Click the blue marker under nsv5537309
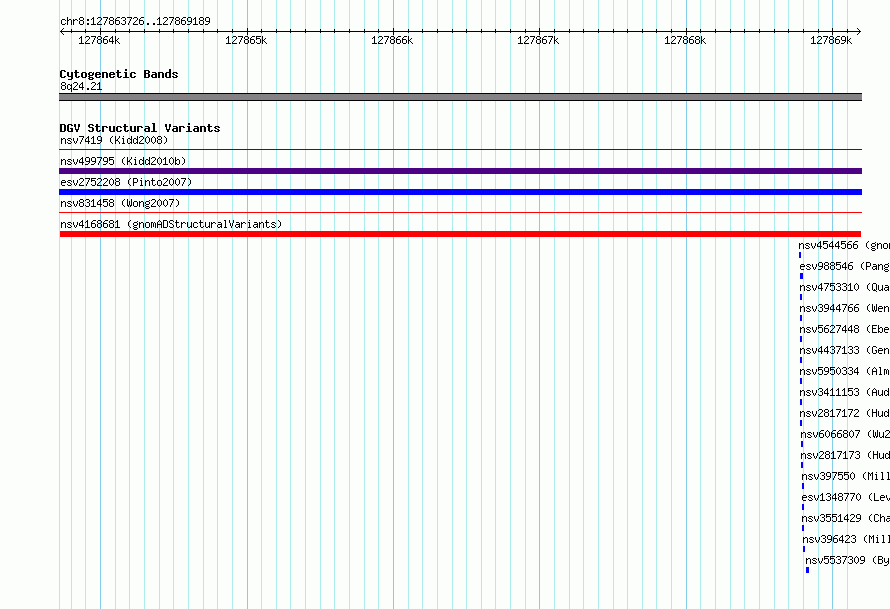The height and width of the screenshot is (609, 890). click(807, 570)
